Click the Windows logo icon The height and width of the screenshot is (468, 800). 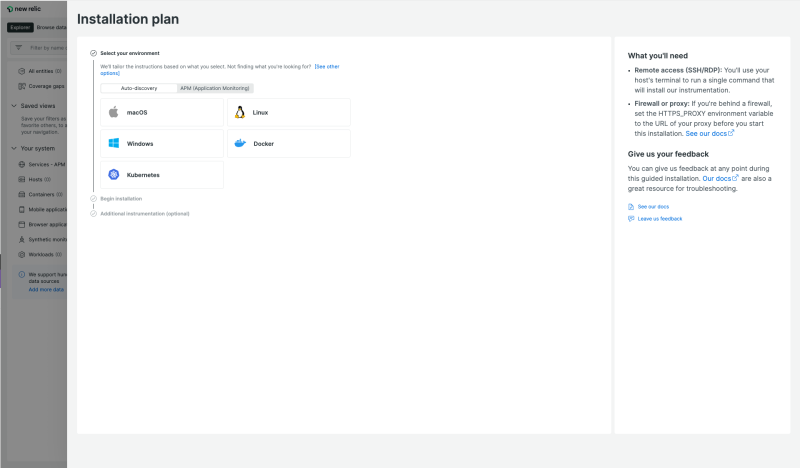(114, 143)
